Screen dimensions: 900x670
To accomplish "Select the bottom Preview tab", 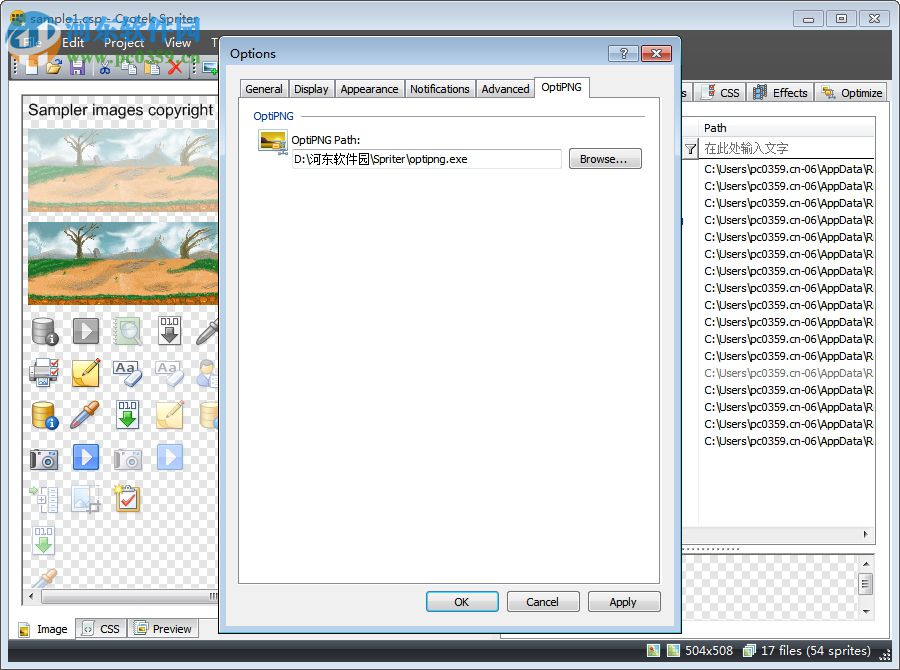I will (x=163, y=629).
